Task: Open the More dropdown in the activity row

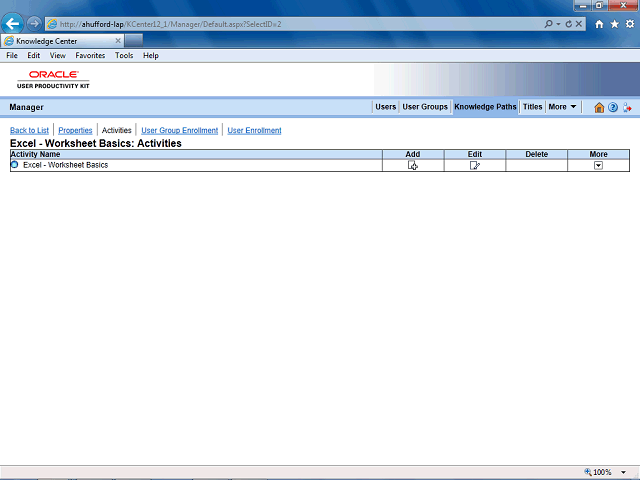Action: point(598,165)
